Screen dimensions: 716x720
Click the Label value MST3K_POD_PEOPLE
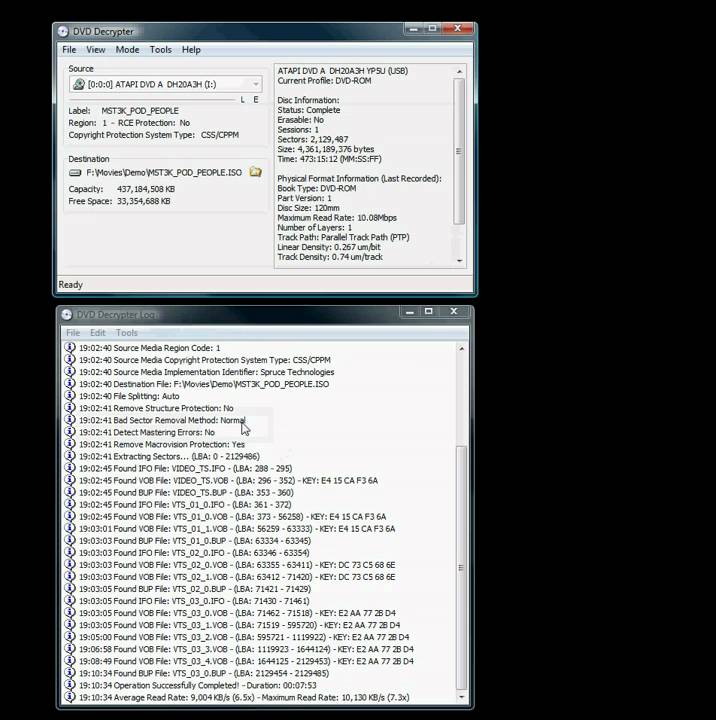(140, 111)
